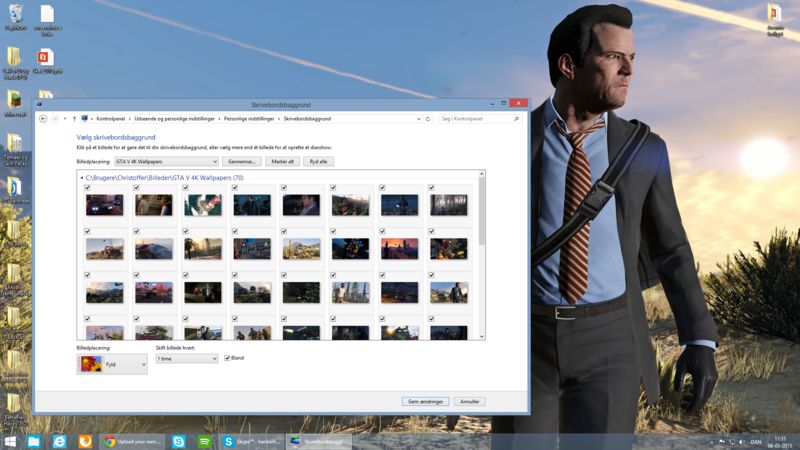Uncheck first row, eighth wallpaper checkbox
This screenshot has height=450, width=800.
[x=431, y=188]
